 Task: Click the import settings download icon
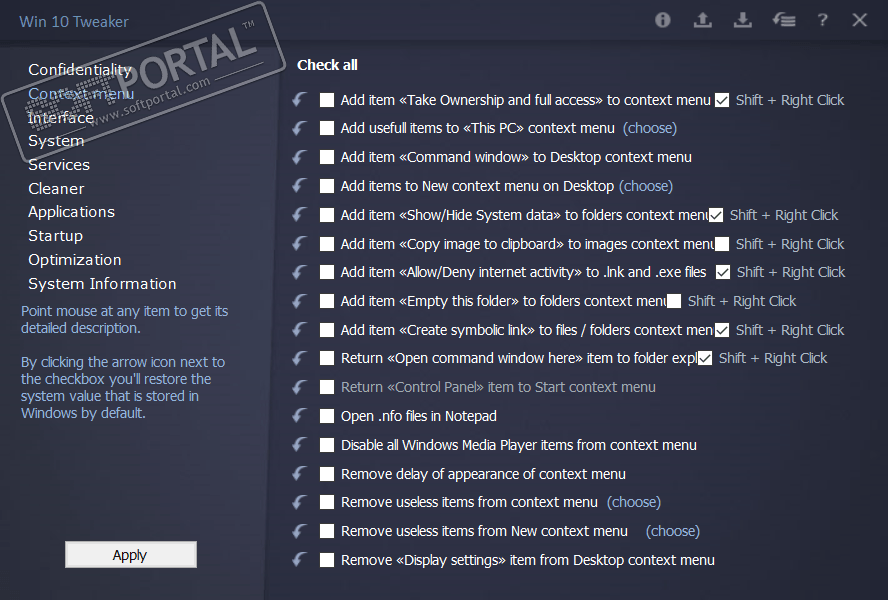tap(743, 21)
